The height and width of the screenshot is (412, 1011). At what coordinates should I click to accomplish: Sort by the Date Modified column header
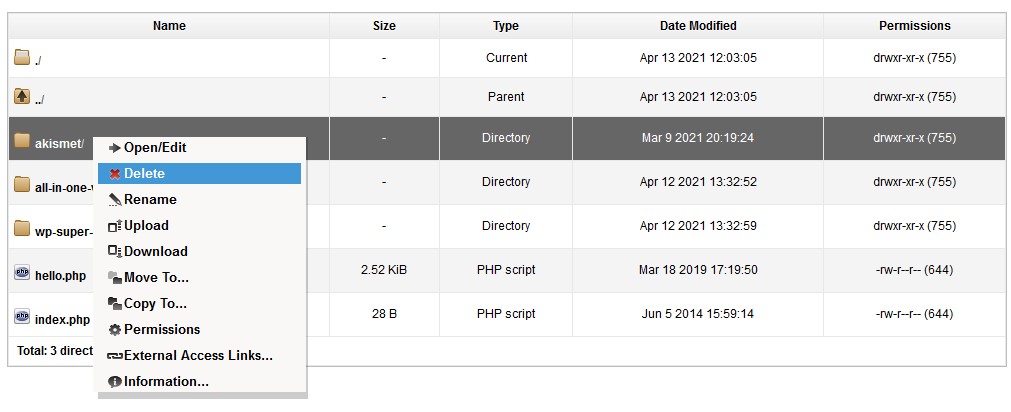tap(698, 26)
